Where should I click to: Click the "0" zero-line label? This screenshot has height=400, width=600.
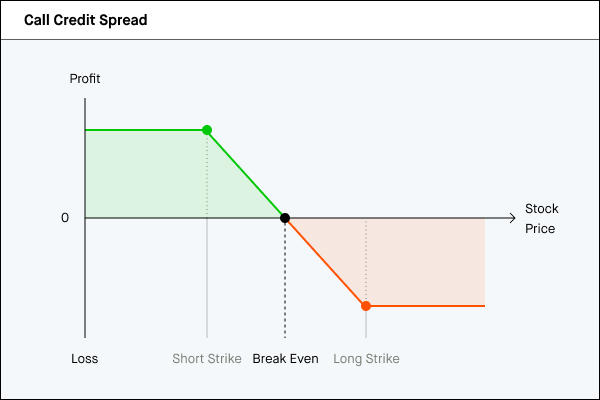click(x=65, y=218)
